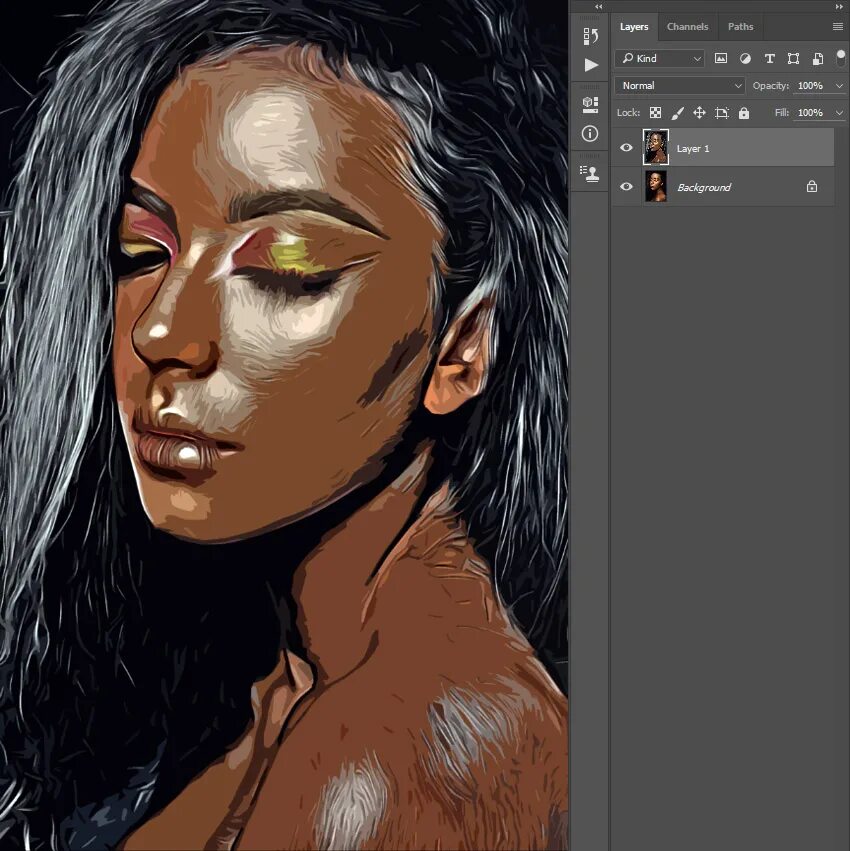Viewport: 850px width, 851px height.
Task: Filter layers by smart objects icon
Action: point(817,59)
